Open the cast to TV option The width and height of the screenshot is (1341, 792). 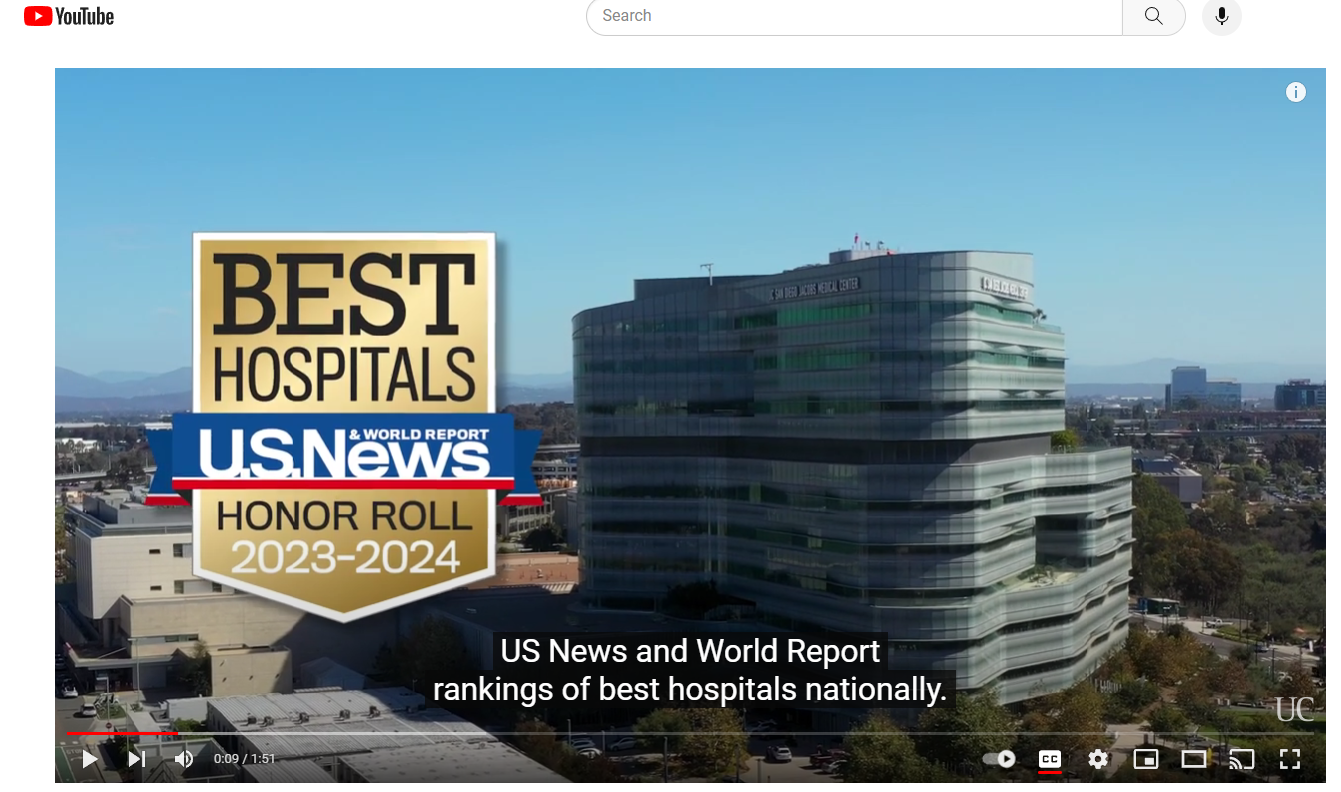coord(1241,759)
